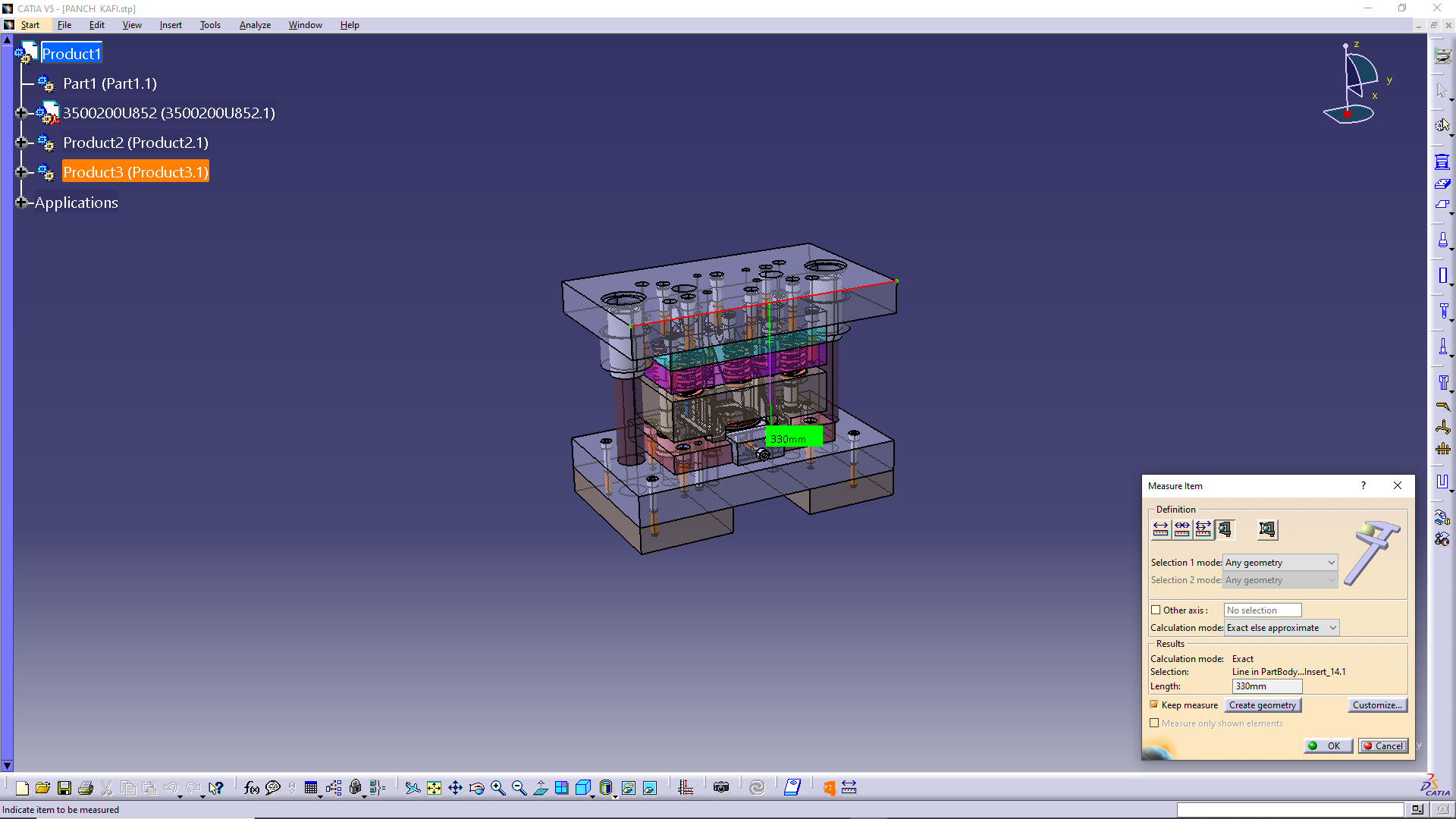Screen dimensions: 1456x819
Task: Click the Formula f(x) icon
Action: pos(251,788)
